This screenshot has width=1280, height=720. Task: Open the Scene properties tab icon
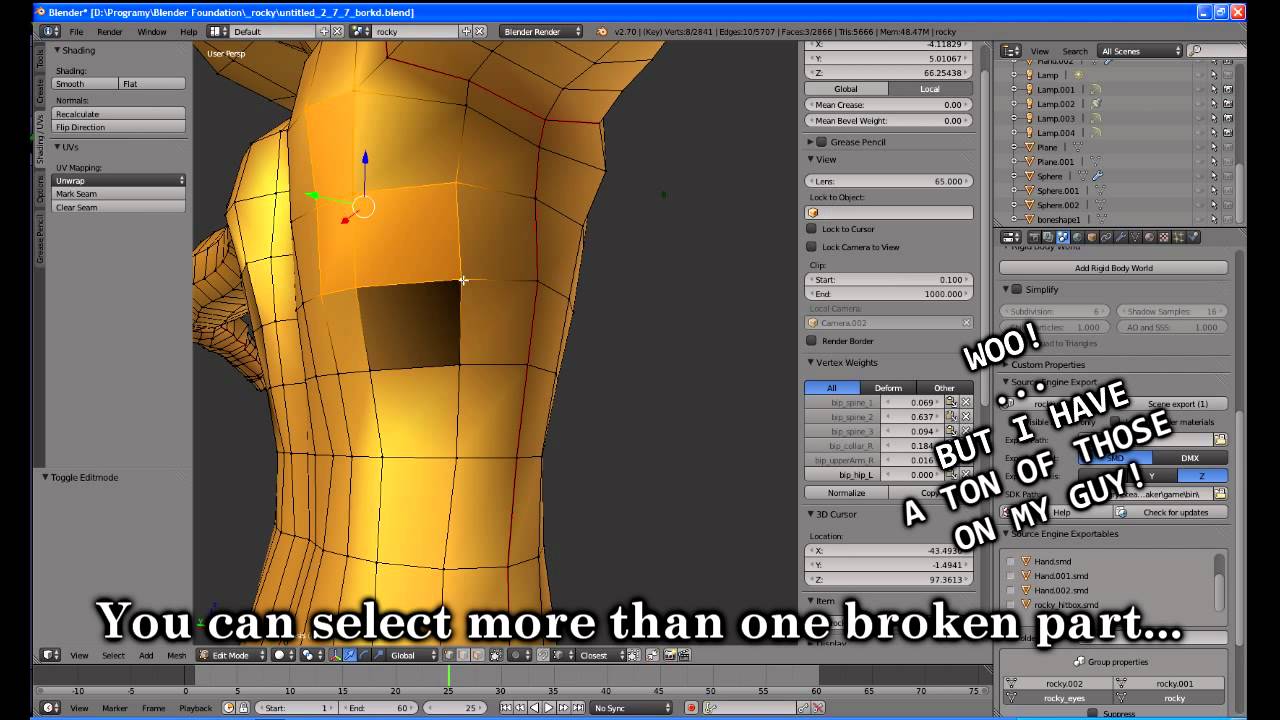pyautogui.click(x=1062, y=237)
